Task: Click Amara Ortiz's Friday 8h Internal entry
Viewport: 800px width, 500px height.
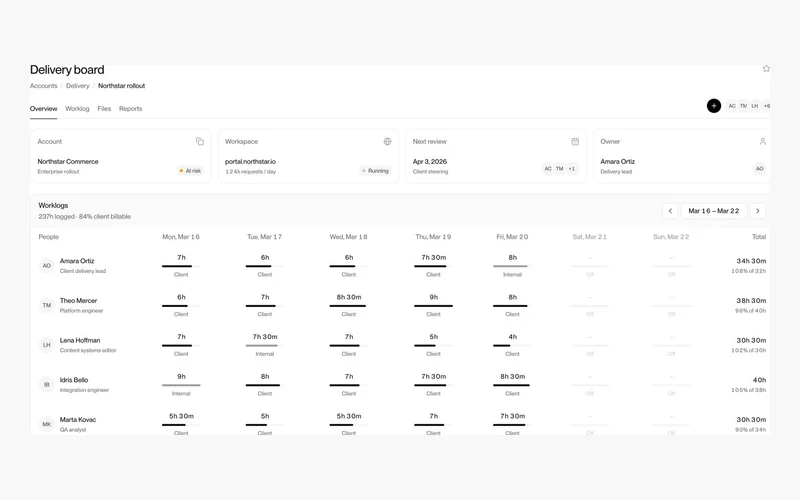Action: [x=512, y=265]
